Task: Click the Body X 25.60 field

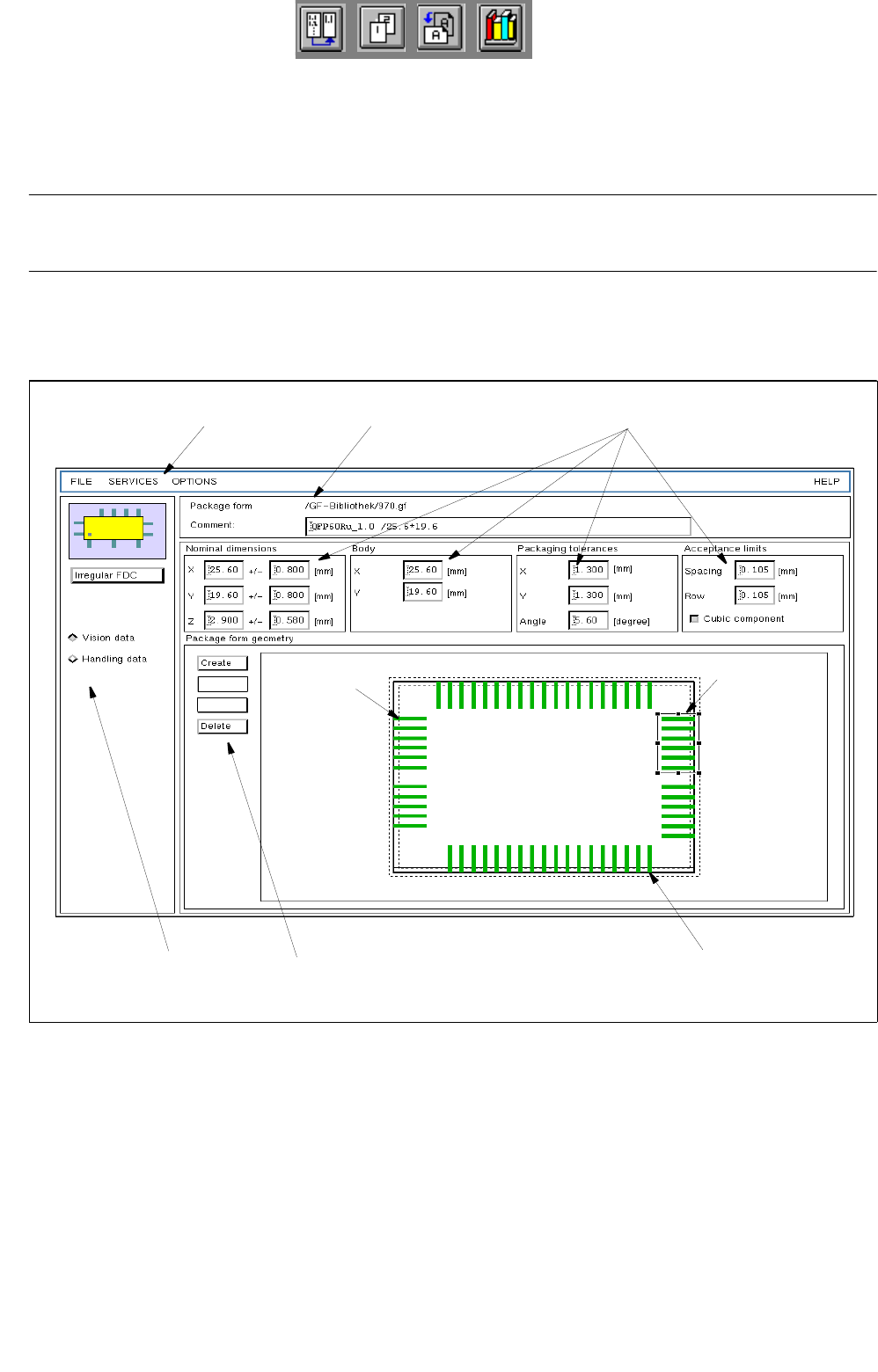Action: tap(422, 570)
